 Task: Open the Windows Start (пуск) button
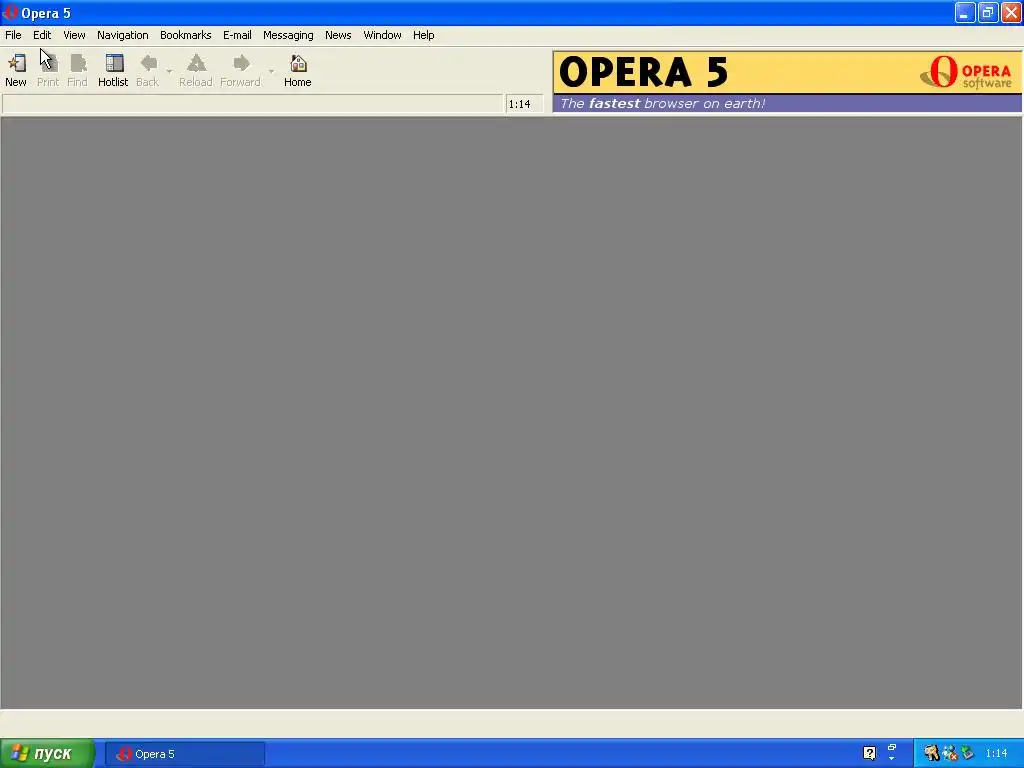(x=47, y=754)
